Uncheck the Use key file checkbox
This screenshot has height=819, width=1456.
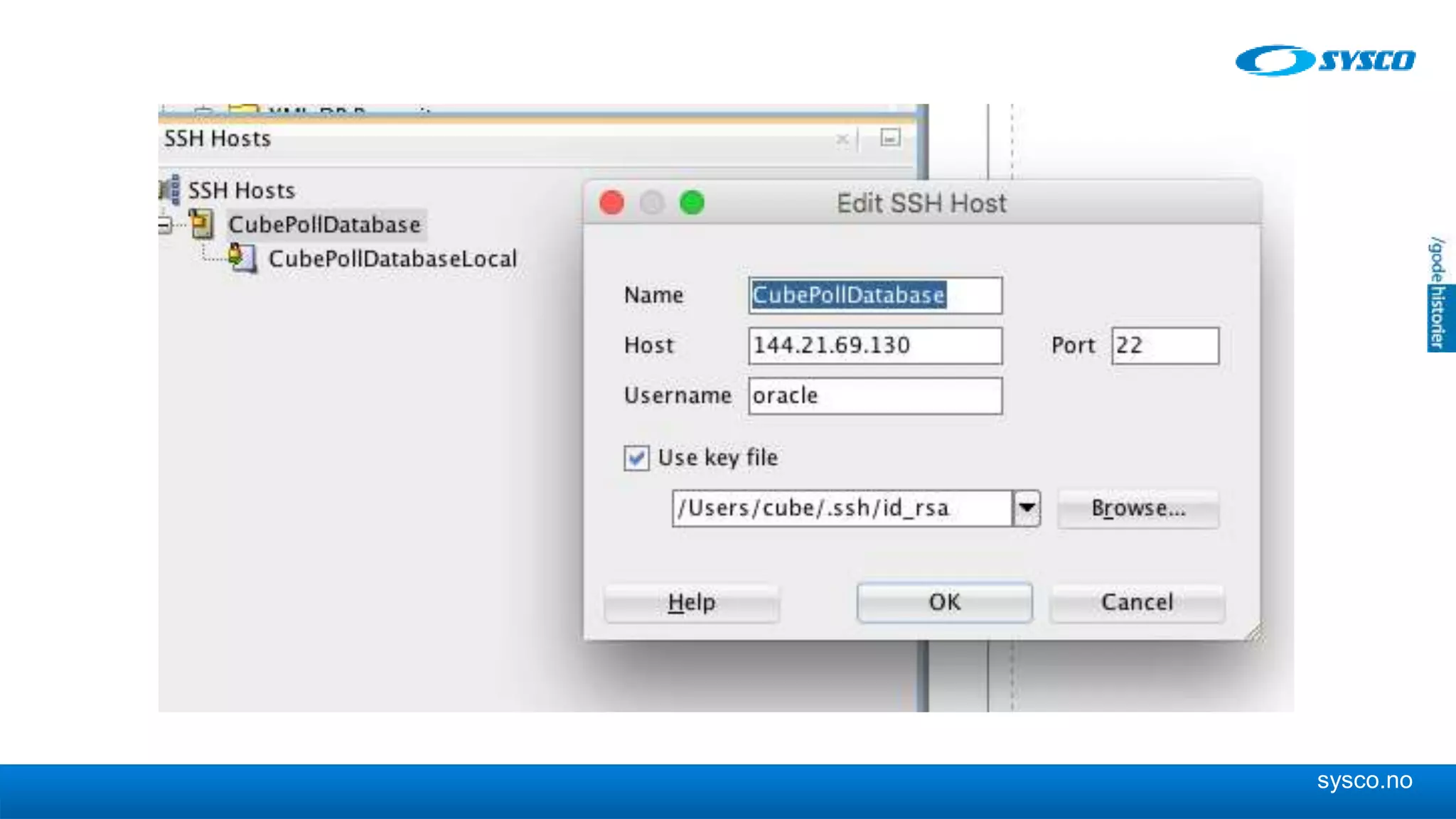tap(636, 458)
